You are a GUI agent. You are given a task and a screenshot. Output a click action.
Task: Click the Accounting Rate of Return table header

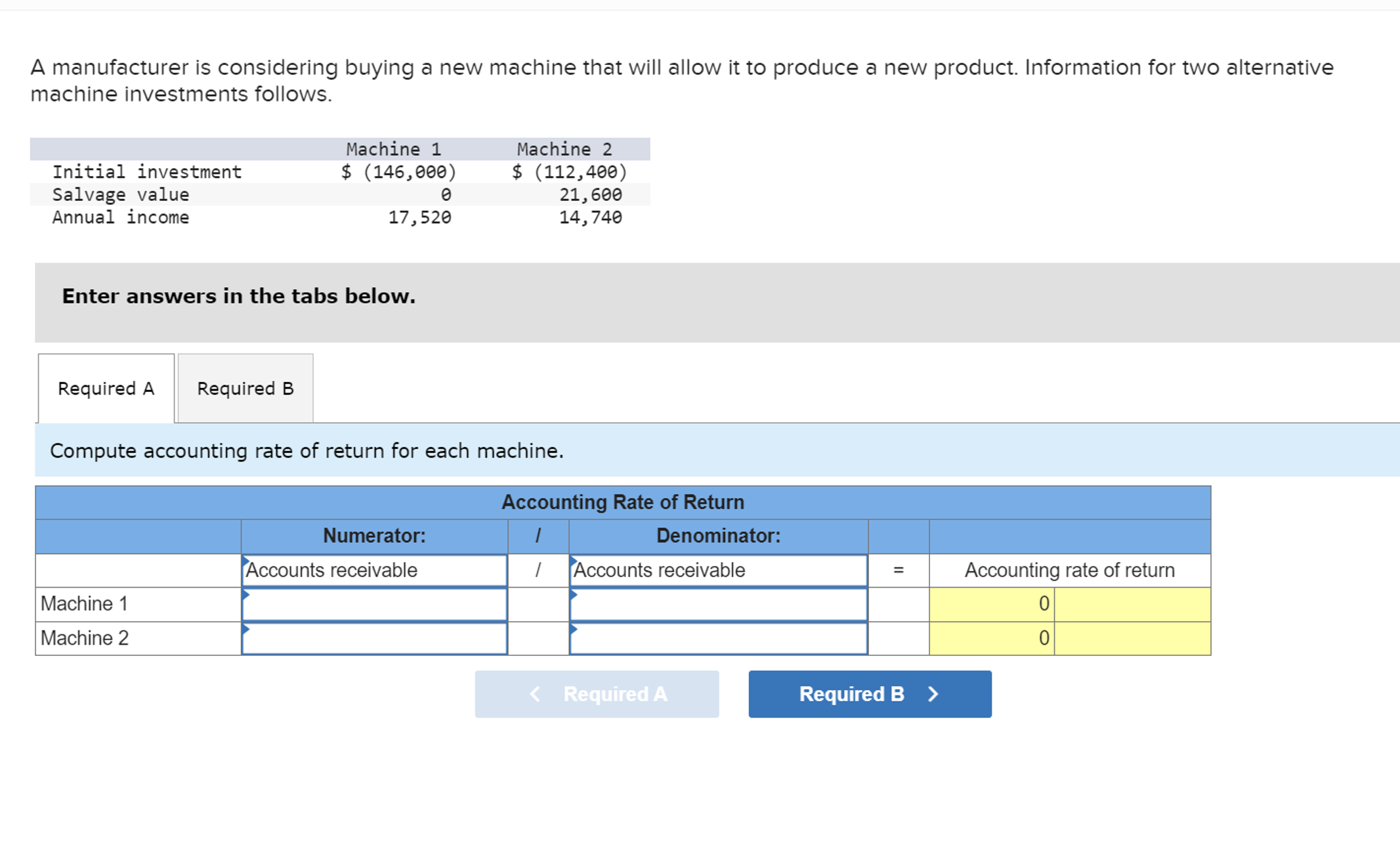click(622, 502)
